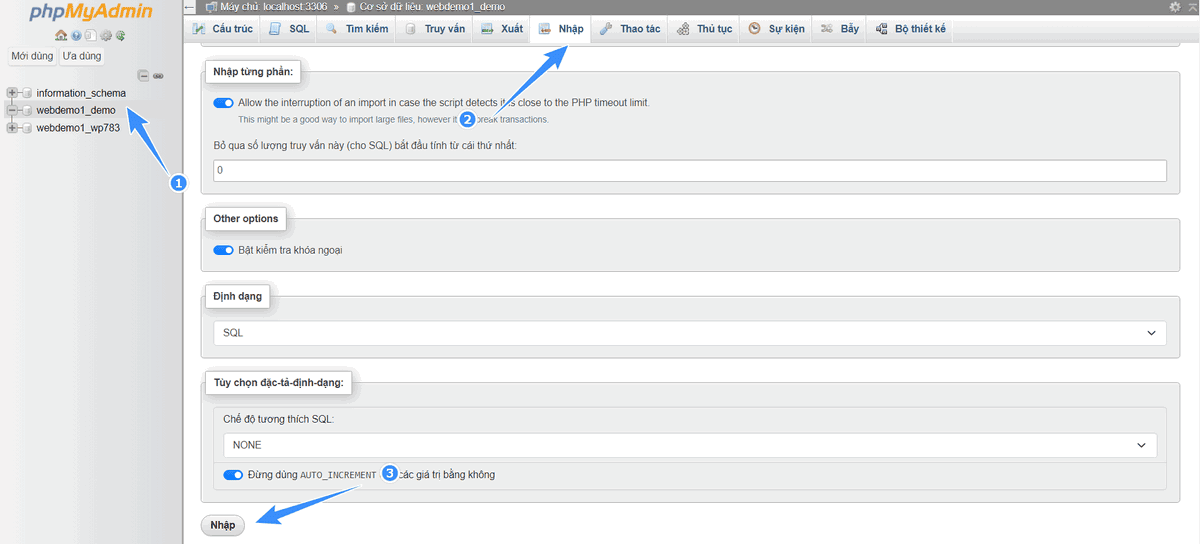The height and width of the screenshot is (544, 1200).
Task: Click webdemo1_demo database icon
Action: [x=27, y=110]
